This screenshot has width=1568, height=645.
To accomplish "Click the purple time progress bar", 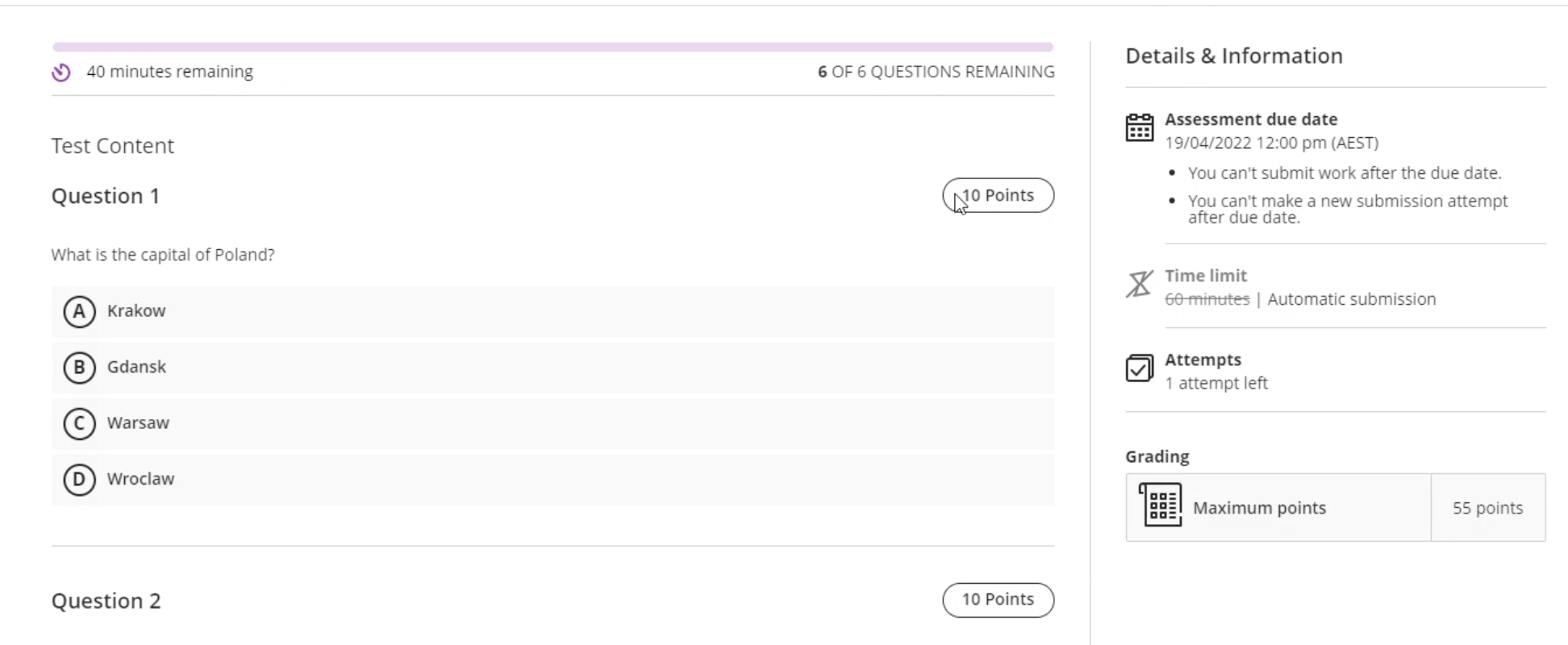I will pyautogui.click(x=553, y=47).
